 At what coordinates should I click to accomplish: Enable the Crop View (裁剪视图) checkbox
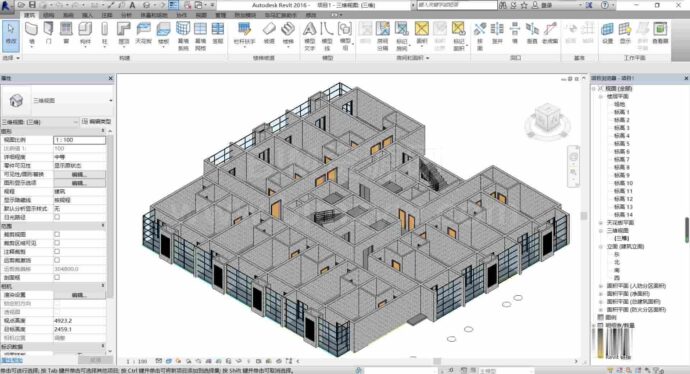point(57,234)
